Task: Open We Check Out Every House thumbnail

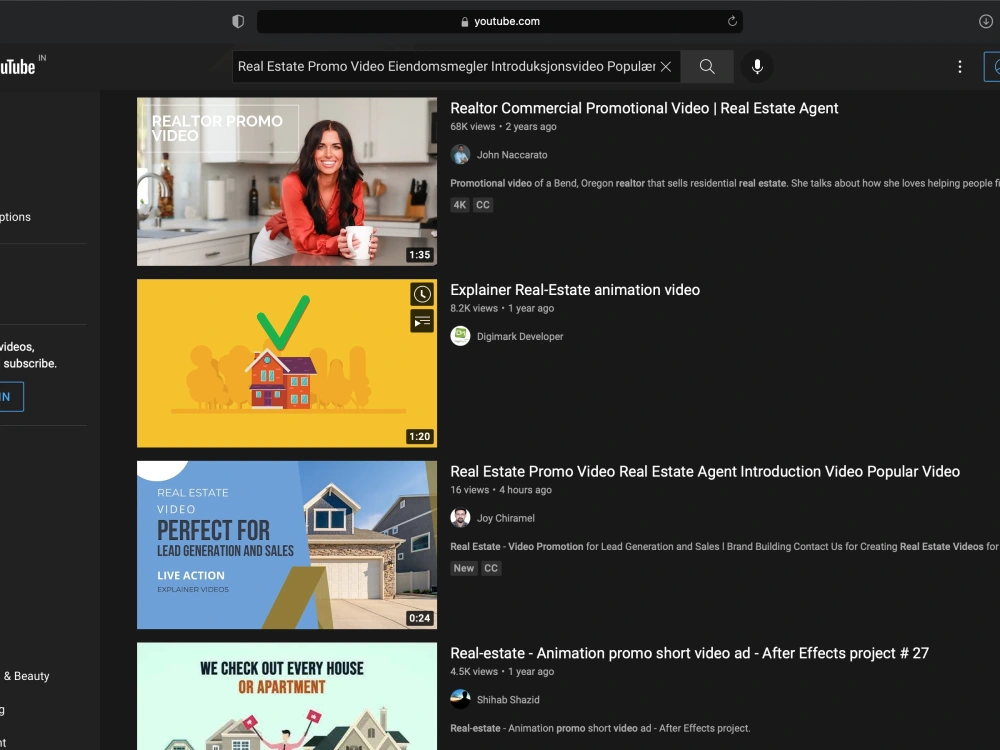Action: pyautogui.click(x=287, y=696)
